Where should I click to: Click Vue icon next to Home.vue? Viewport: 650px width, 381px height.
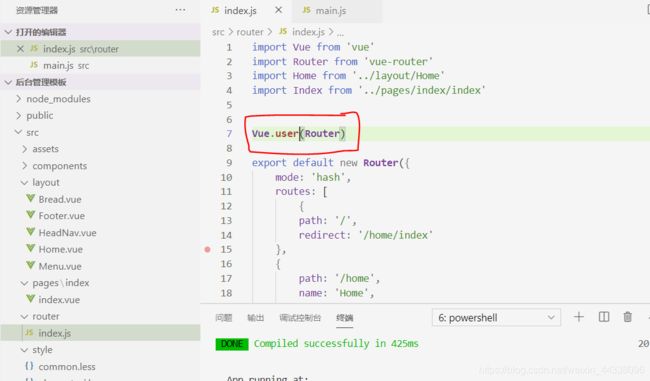(x=30, y=249)
